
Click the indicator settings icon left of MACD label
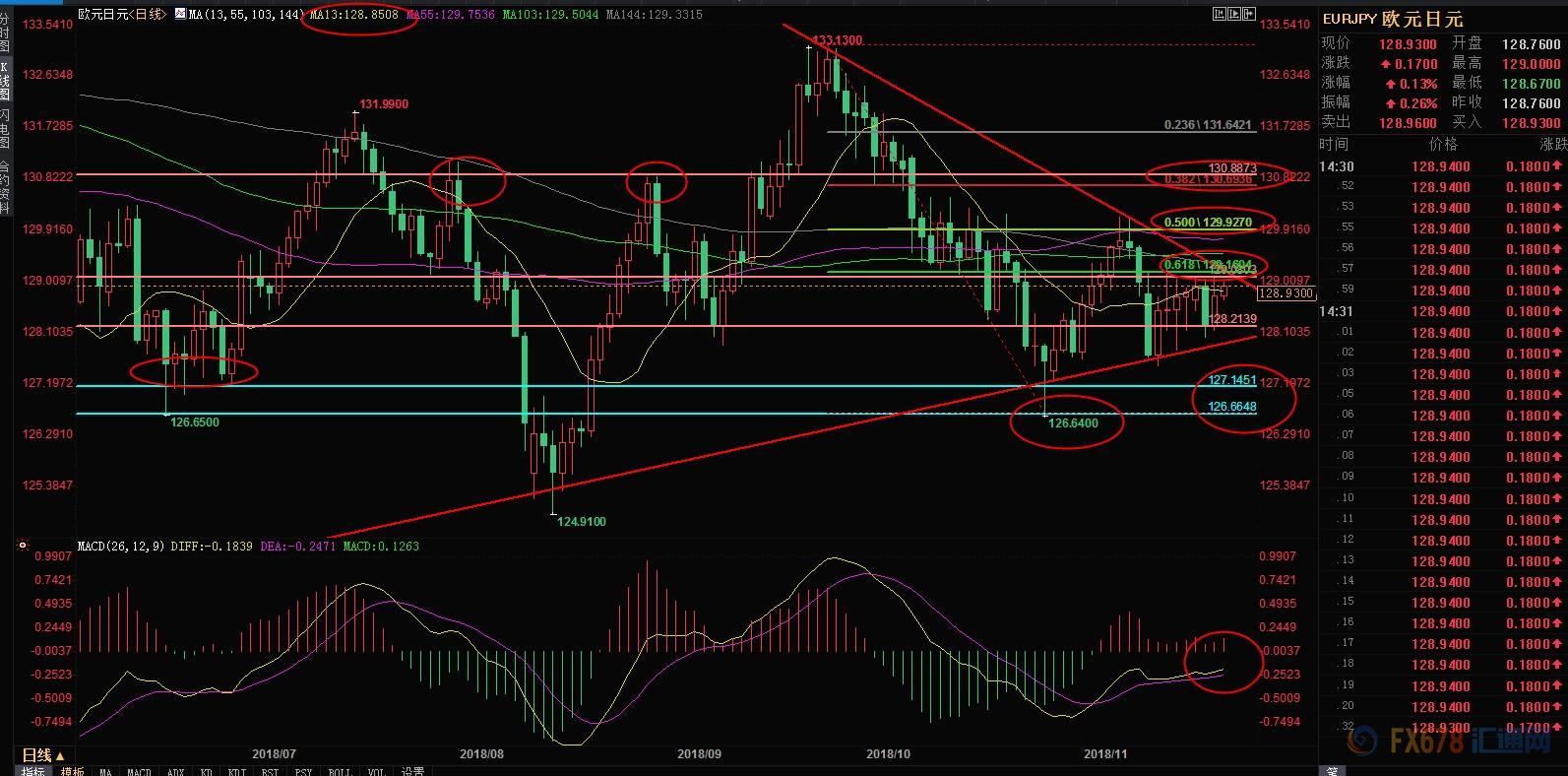coord(23,545)
